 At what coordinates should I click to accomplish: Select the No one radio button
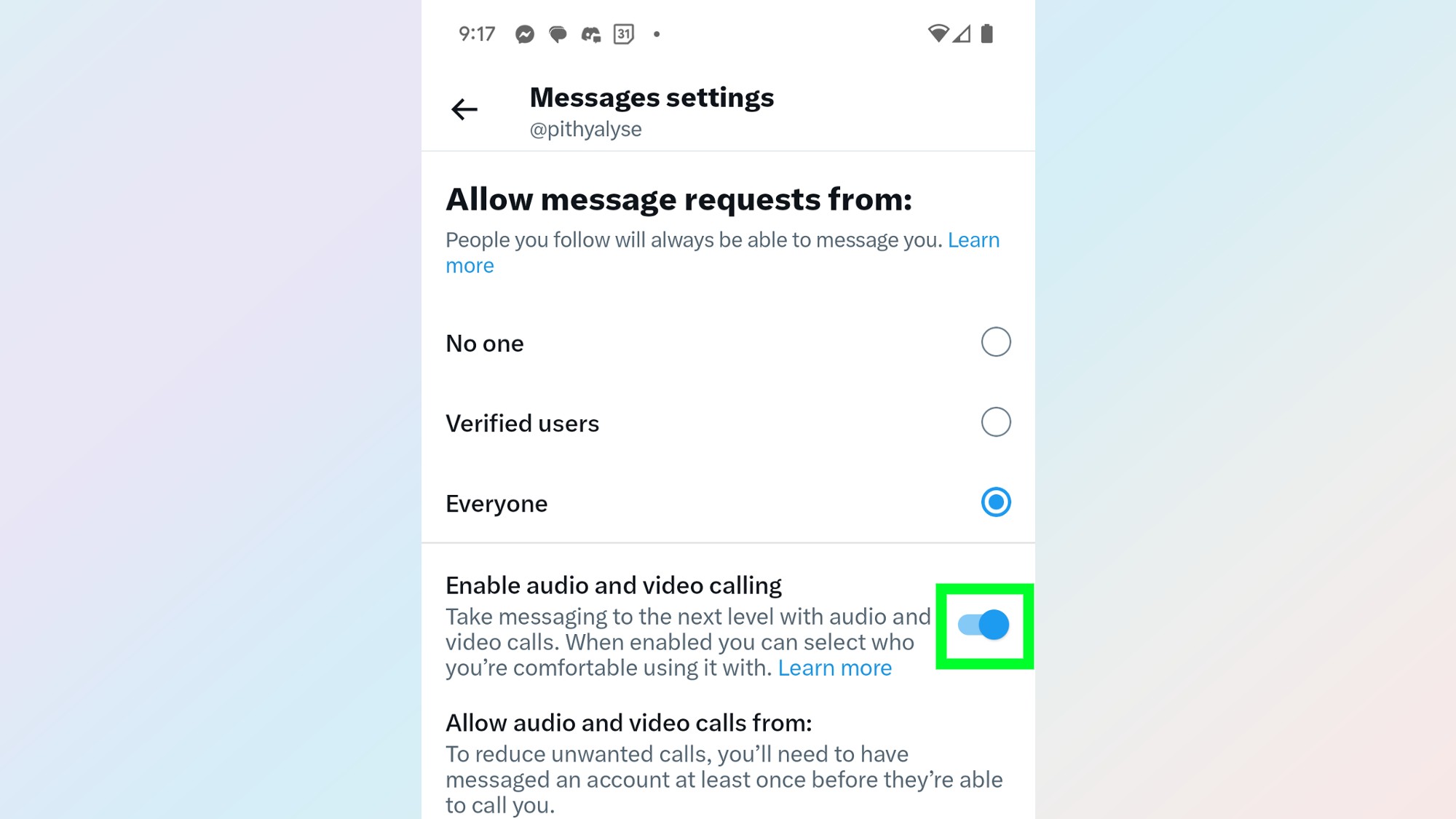[996, 342]
